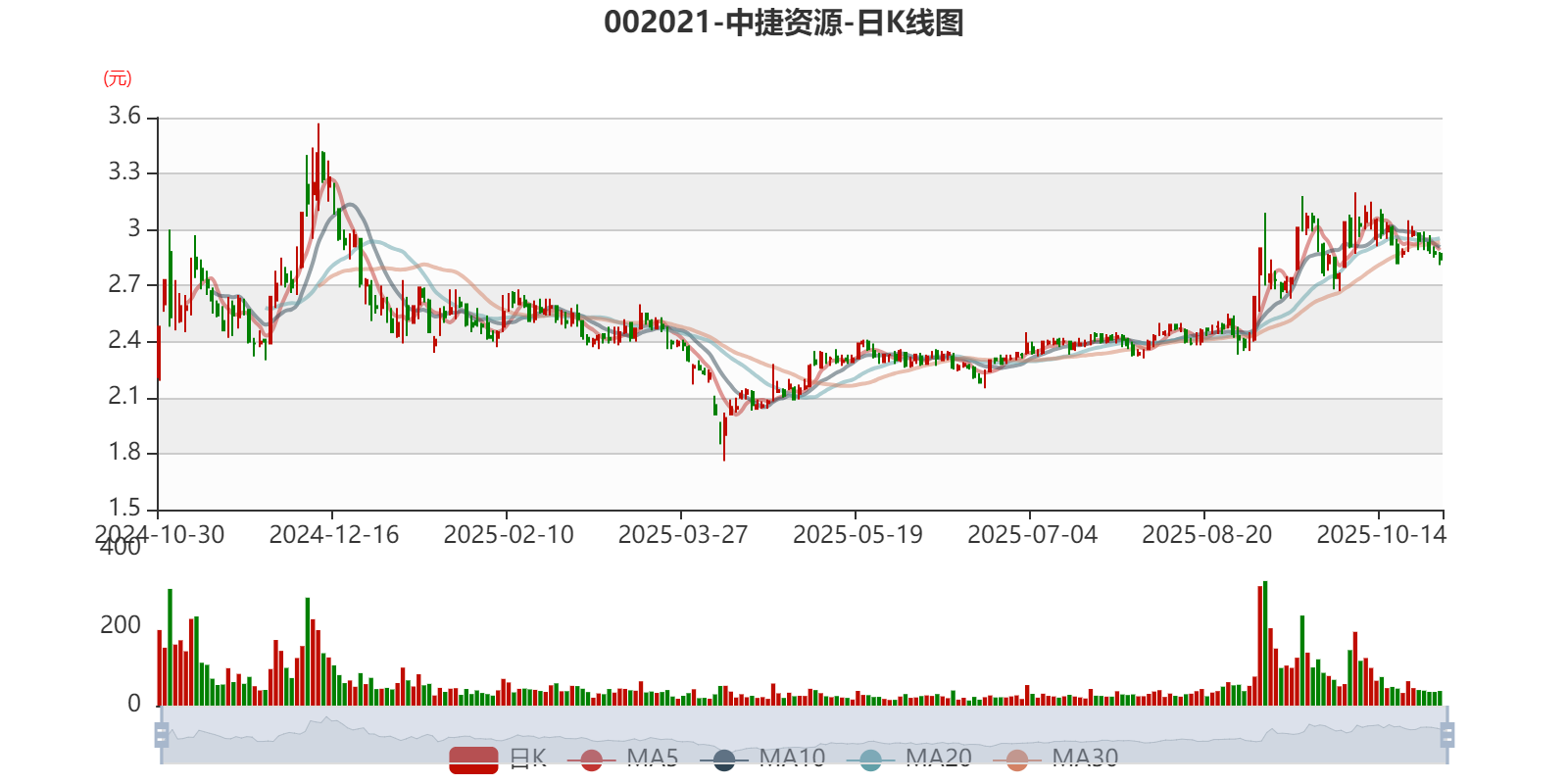Click the 200 volume axis label

121,625
